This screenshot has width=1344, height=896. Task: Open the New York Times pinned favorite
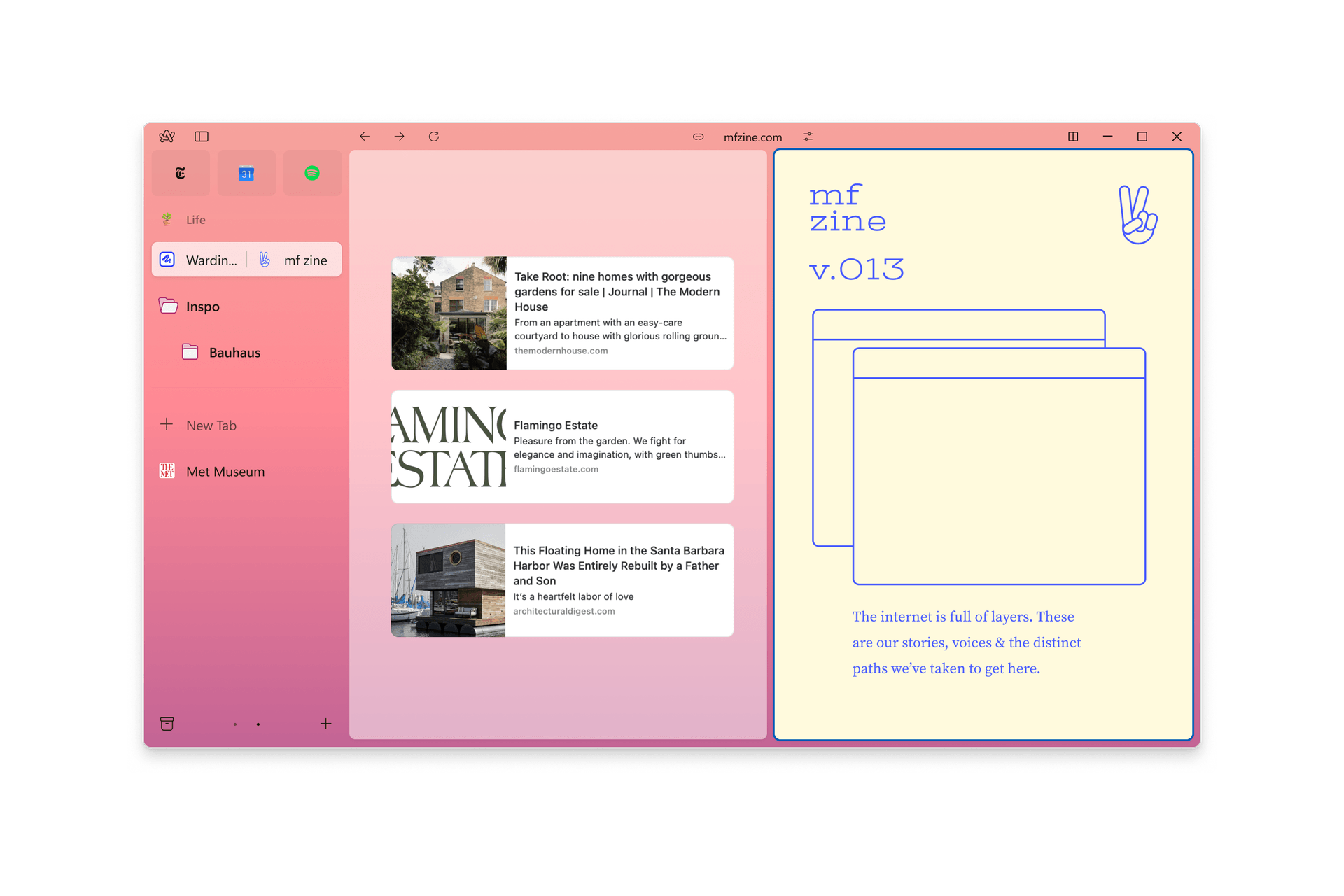point(181,173)
